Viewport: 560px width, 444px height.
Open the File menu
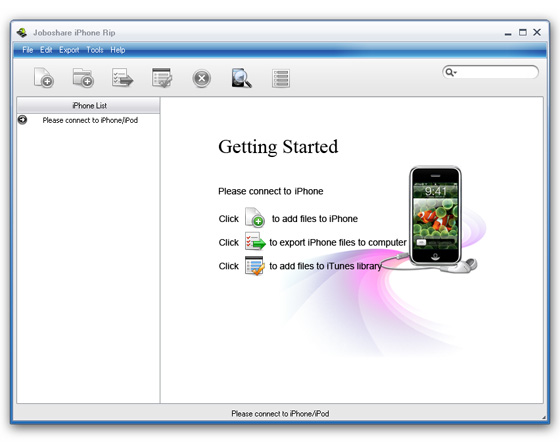coord(28,50)
